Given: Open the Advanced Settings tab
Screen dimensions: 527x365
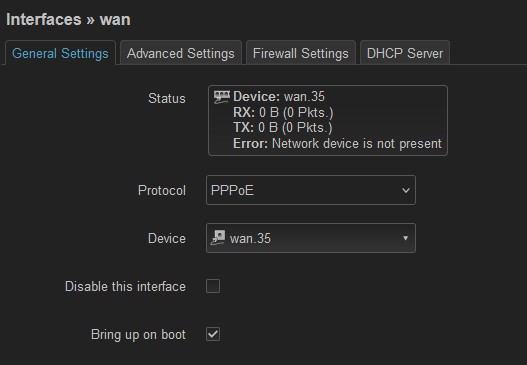Looking at the screenshot, I should [180, 53].
